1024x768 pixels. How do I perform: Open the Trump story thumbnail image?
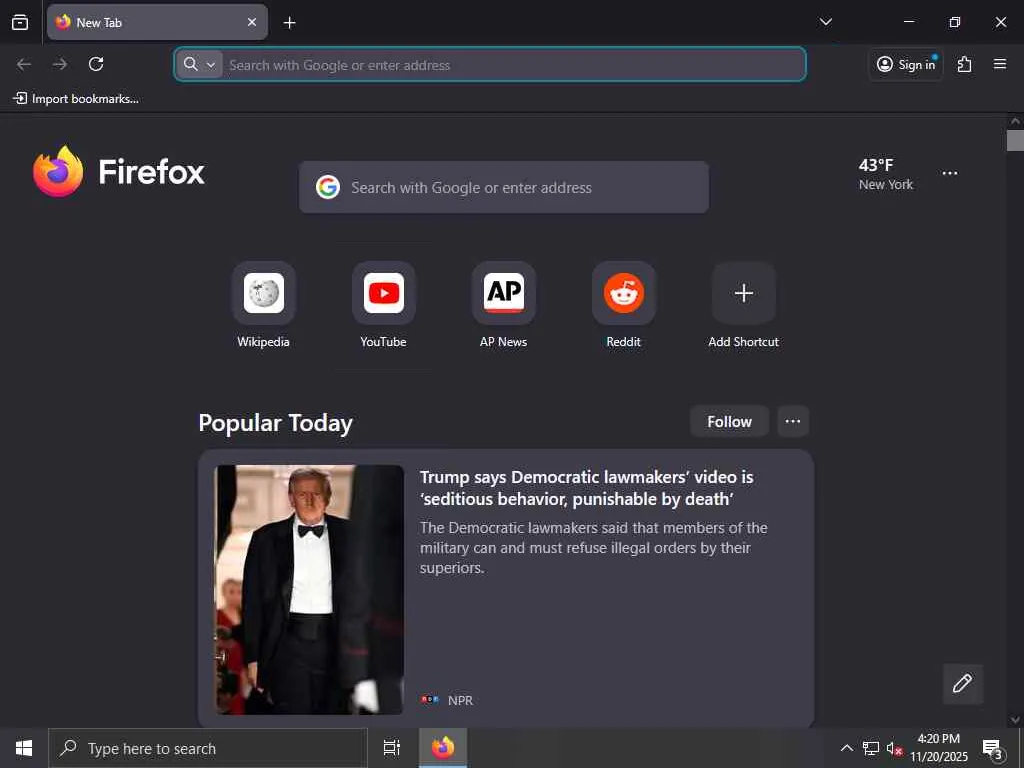click(x=309, y=590)
